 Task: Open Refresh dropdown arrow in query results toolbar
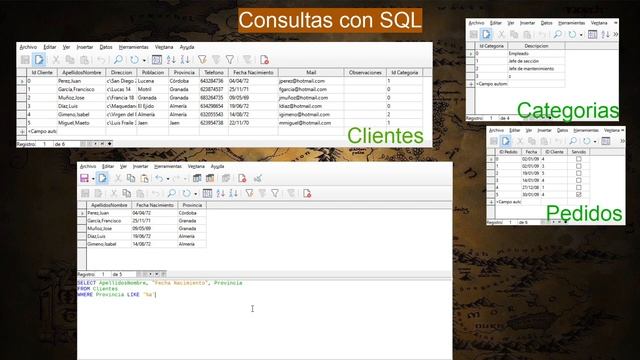pos(196,194)
